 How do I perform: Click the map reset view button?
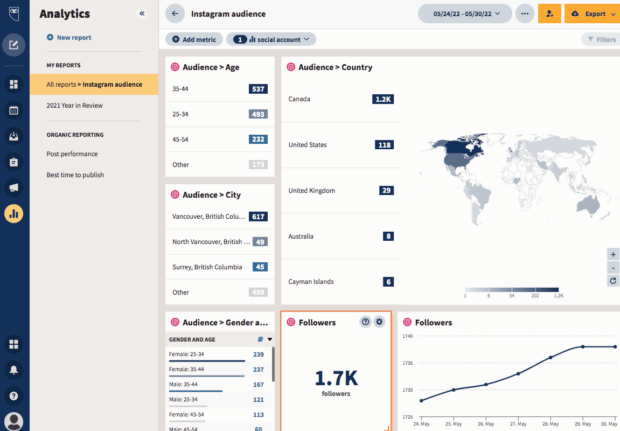click(x=612, y=281)
